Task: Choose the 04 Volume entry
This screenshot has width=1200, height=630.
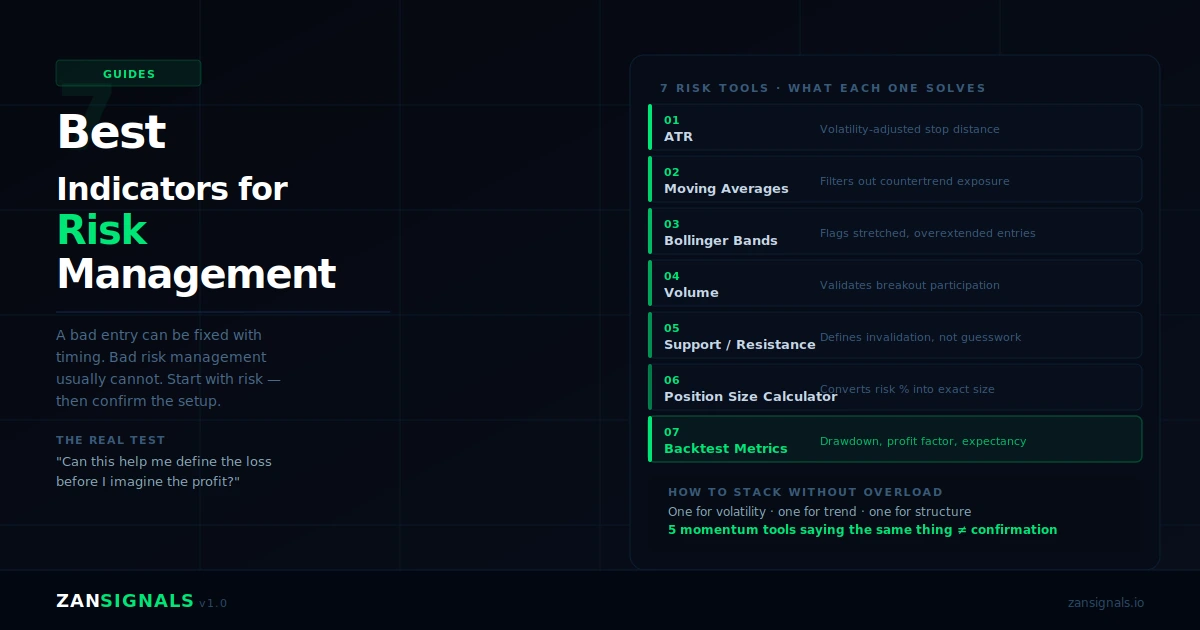Action: pos(895,283)
